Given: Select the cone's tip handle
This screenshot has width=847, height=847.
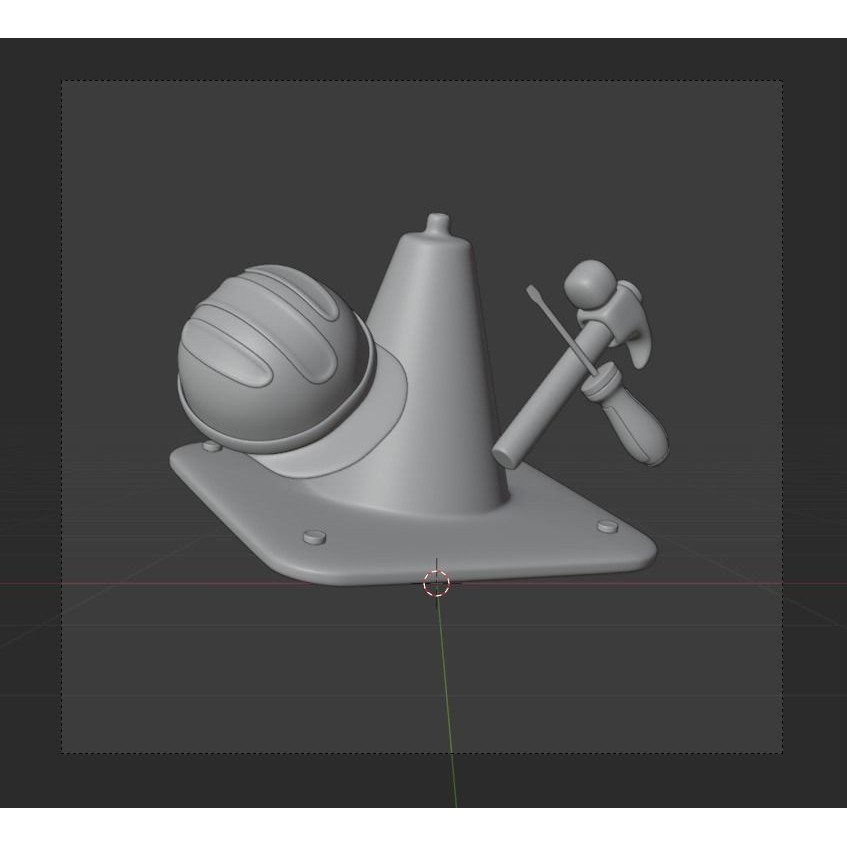Looking at the screenshot, I should (440, 220).
